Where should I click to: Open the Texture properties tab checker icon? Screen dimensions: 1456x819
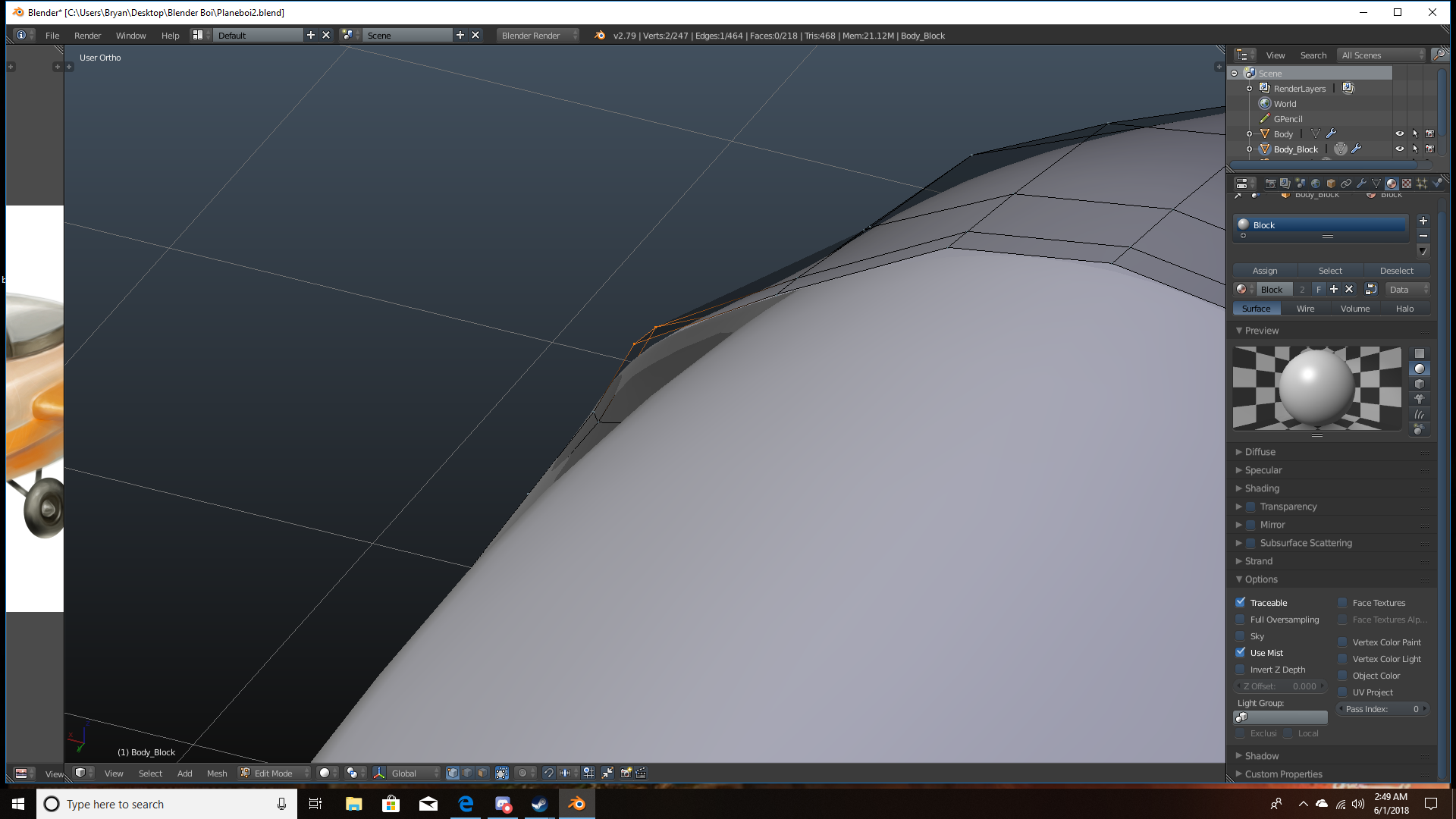pos(1407,184)
